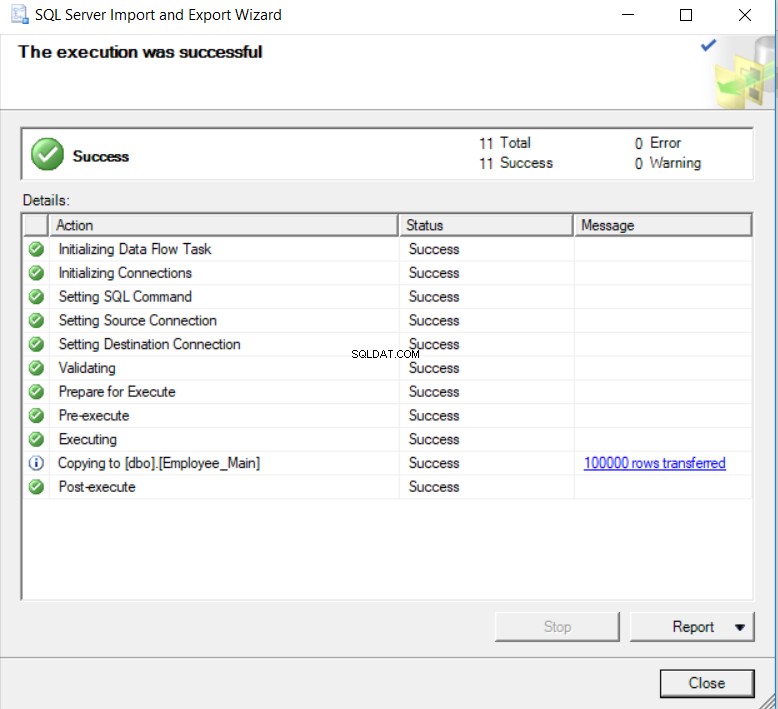
Task: Click the 0 Error summary text
Action: point(658,143)
